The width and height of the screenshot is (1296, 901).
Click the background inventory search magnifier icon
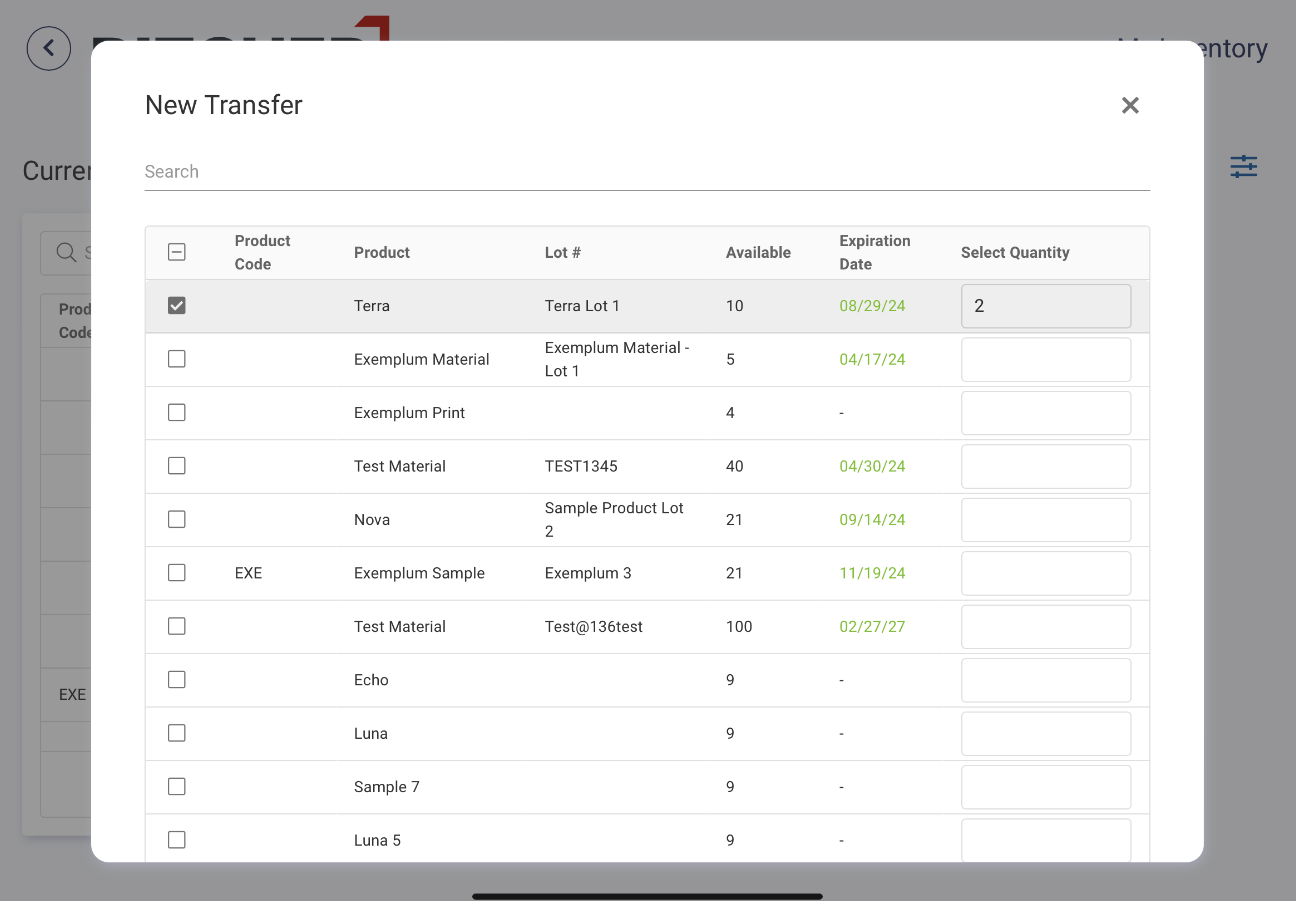66,253
